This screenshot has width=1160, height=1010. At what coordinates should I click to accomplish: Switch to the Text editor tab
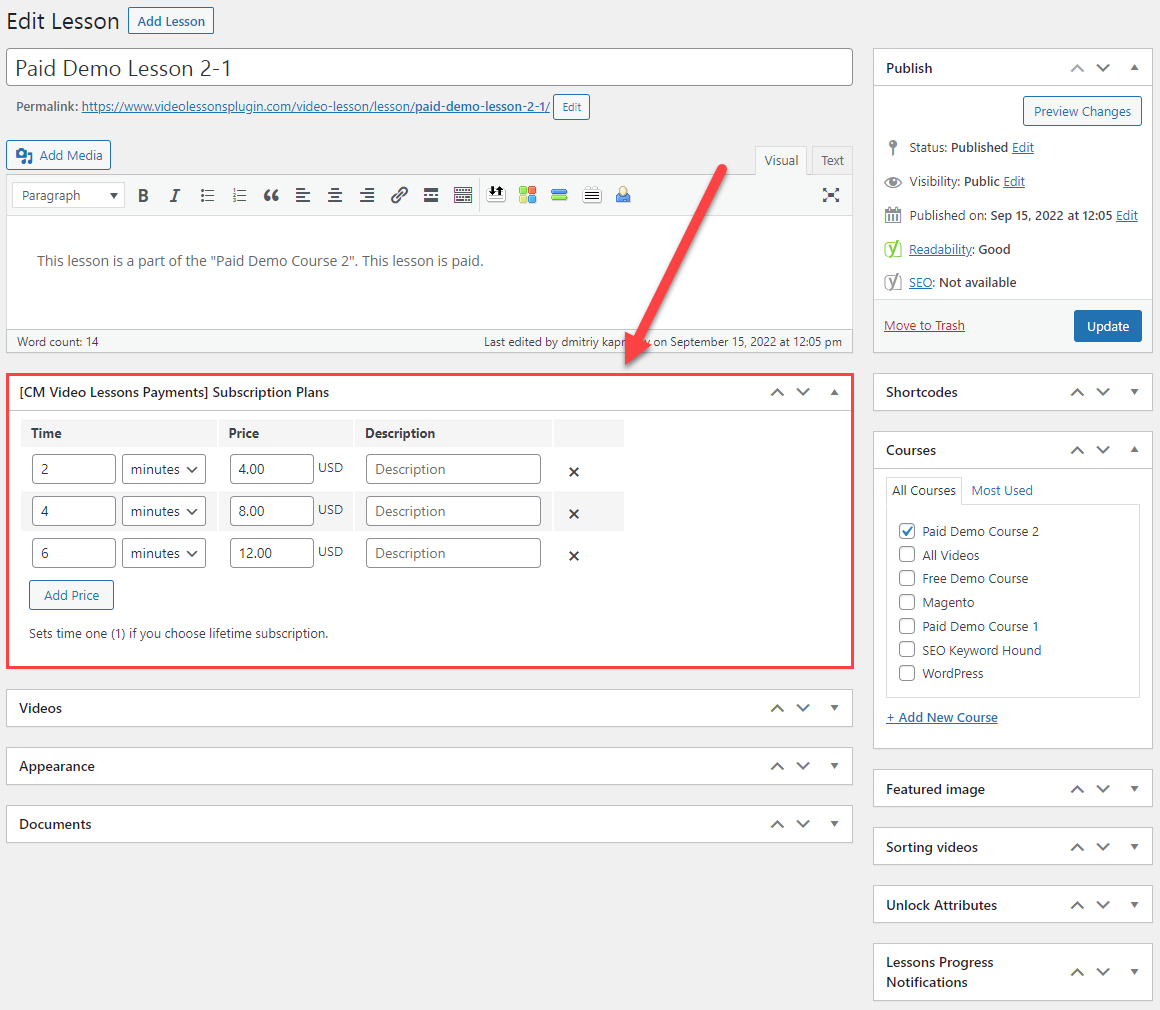click(832, 161)
